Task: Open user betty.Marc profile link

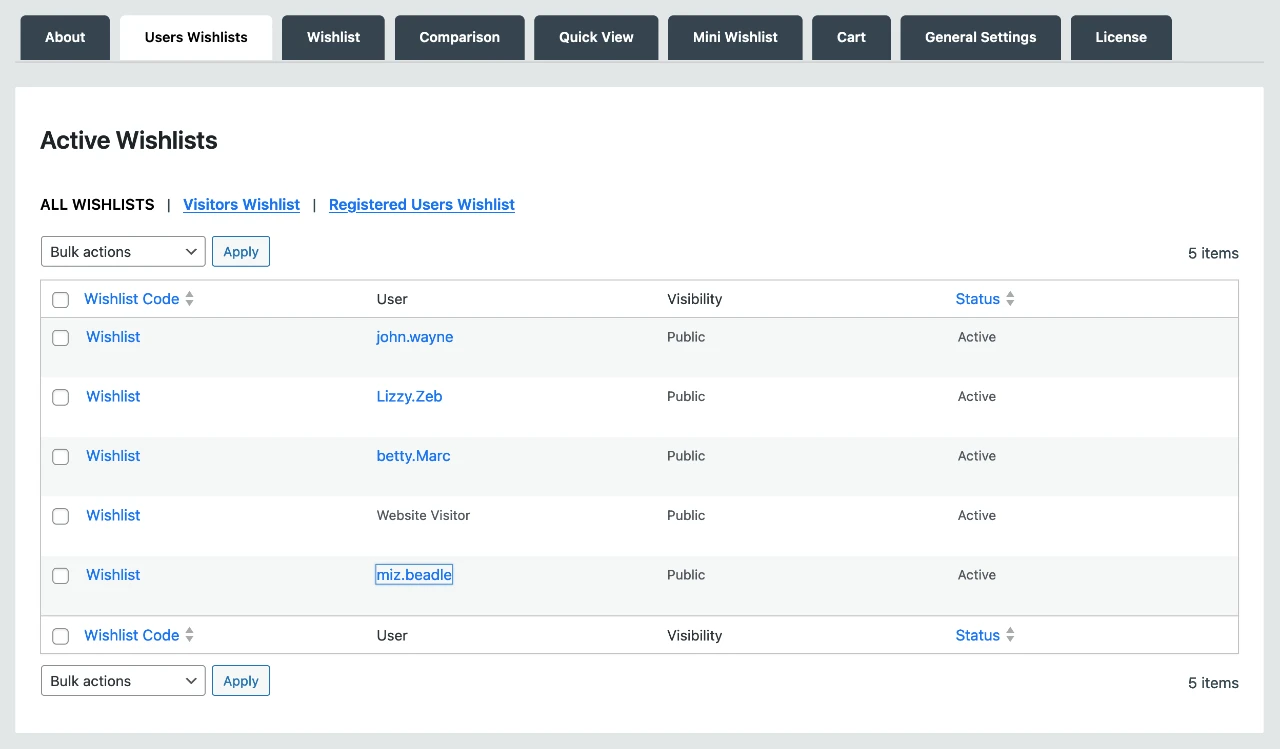Action: point(413,456)
